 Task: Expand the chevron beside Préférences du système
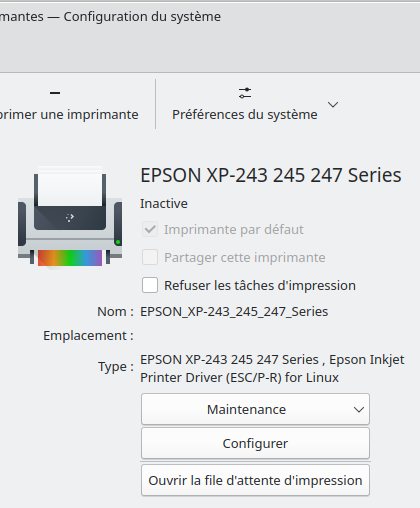pos(333,105)
